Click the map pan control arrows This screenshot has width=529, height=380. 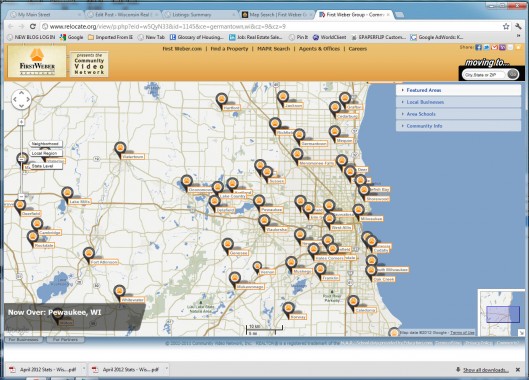click(21, 99)
